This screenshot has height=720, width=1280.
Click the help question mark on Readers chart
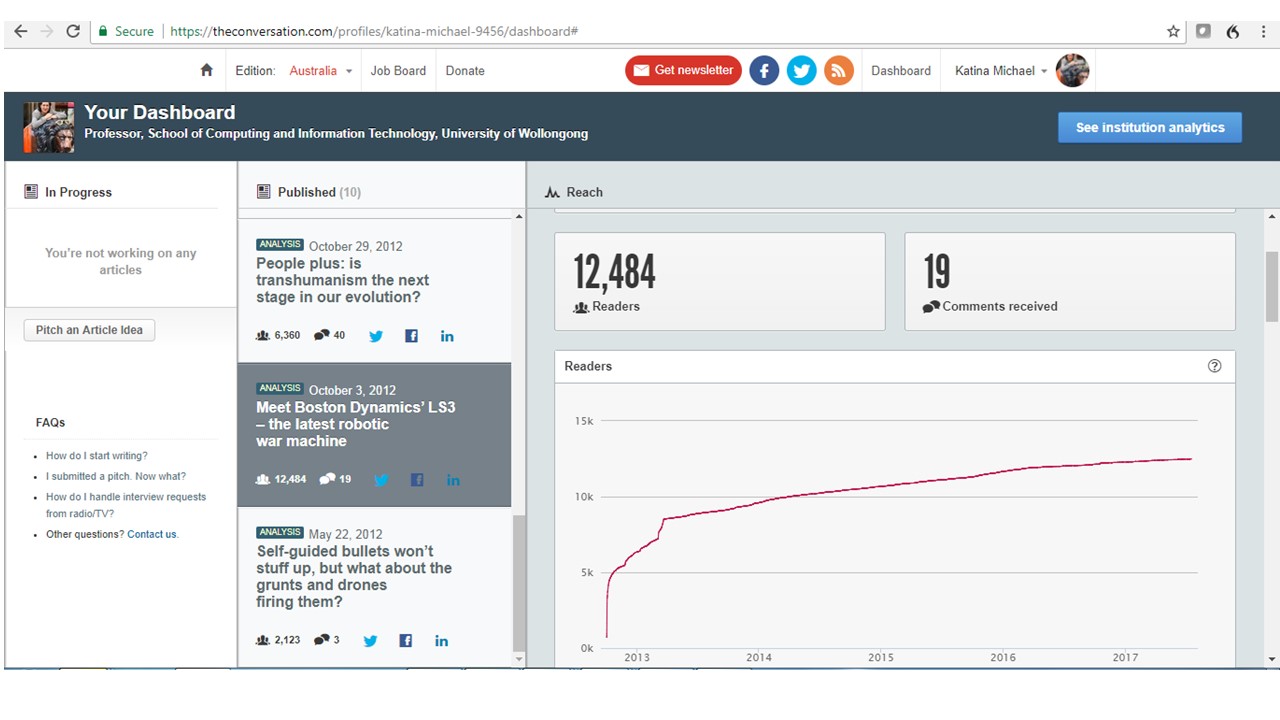tap(1214, 366)
